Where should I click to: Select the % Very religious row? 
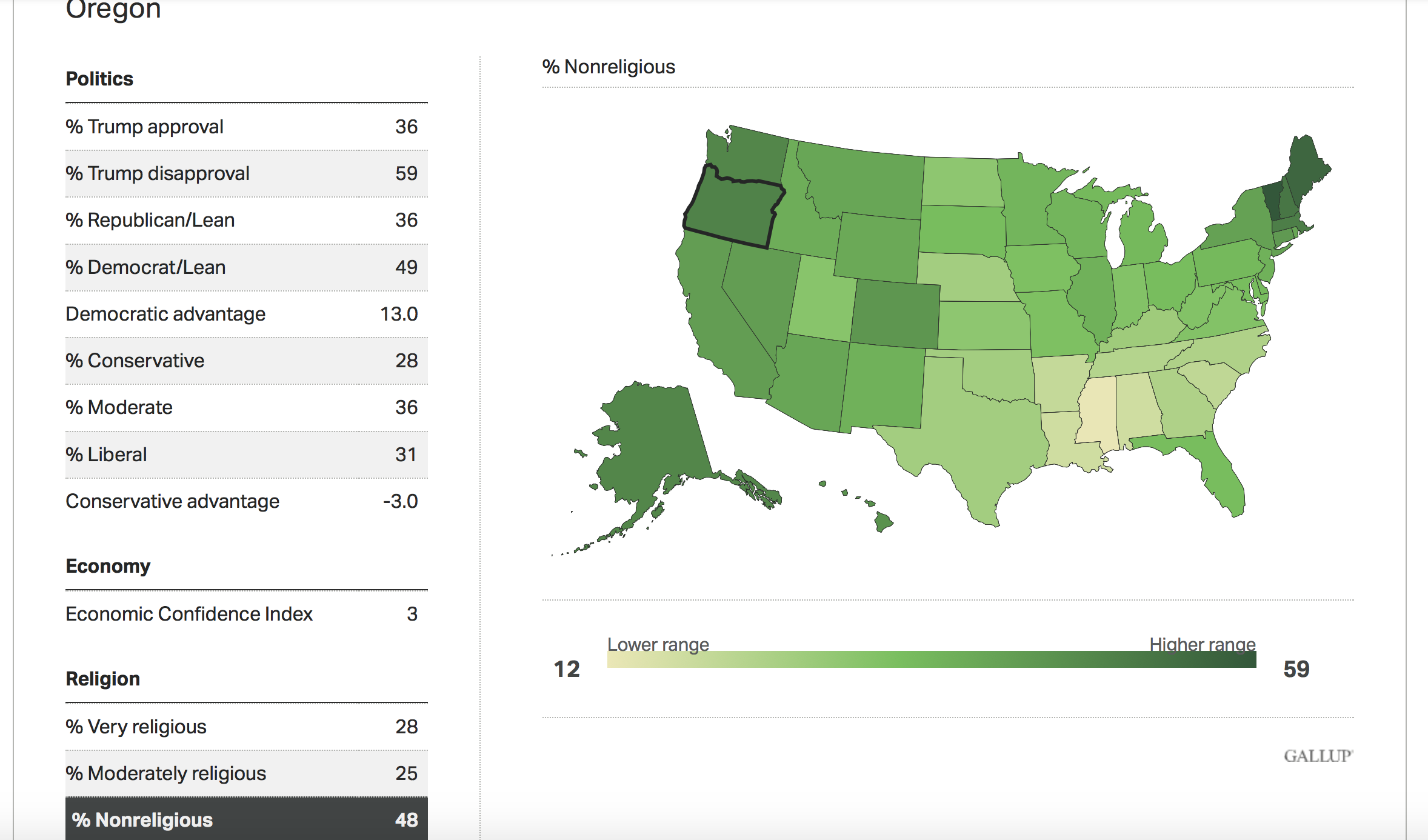(246, 727)
